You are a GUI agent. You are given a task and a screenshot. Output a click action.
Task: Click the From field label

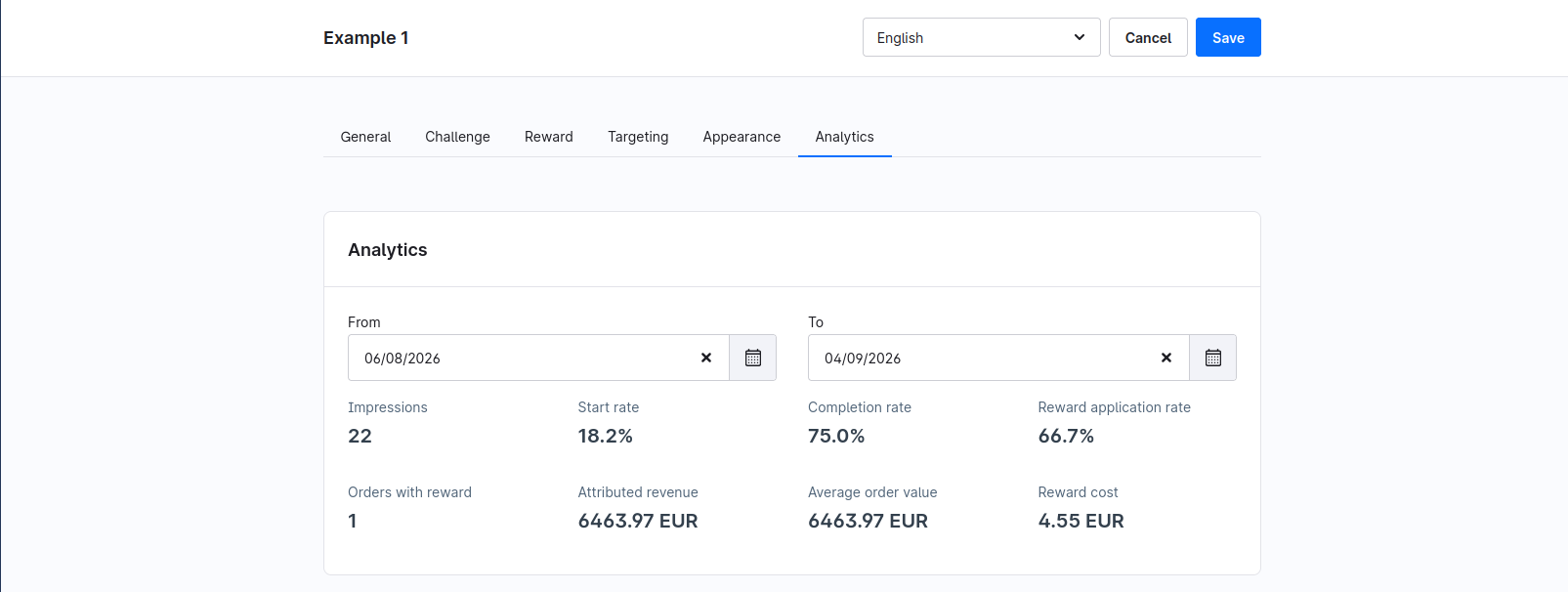pyautogui.click(x=364, y=322)
